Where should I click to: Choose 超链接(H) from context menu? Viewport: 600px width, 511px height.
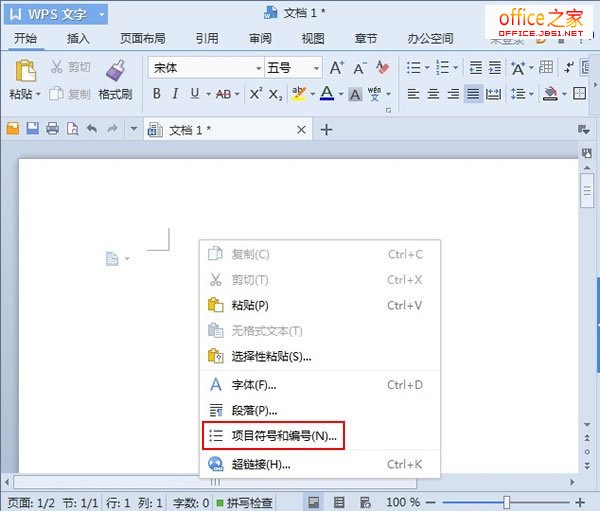point(320,464)
